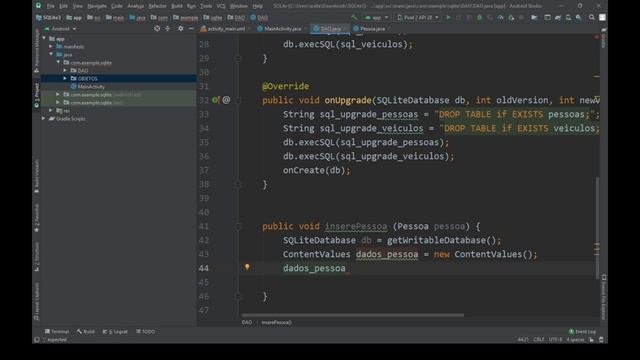640x360 pixels.
Task: Click the inserePessoa() breadcrumb below editor
Action: coord(276,322)
